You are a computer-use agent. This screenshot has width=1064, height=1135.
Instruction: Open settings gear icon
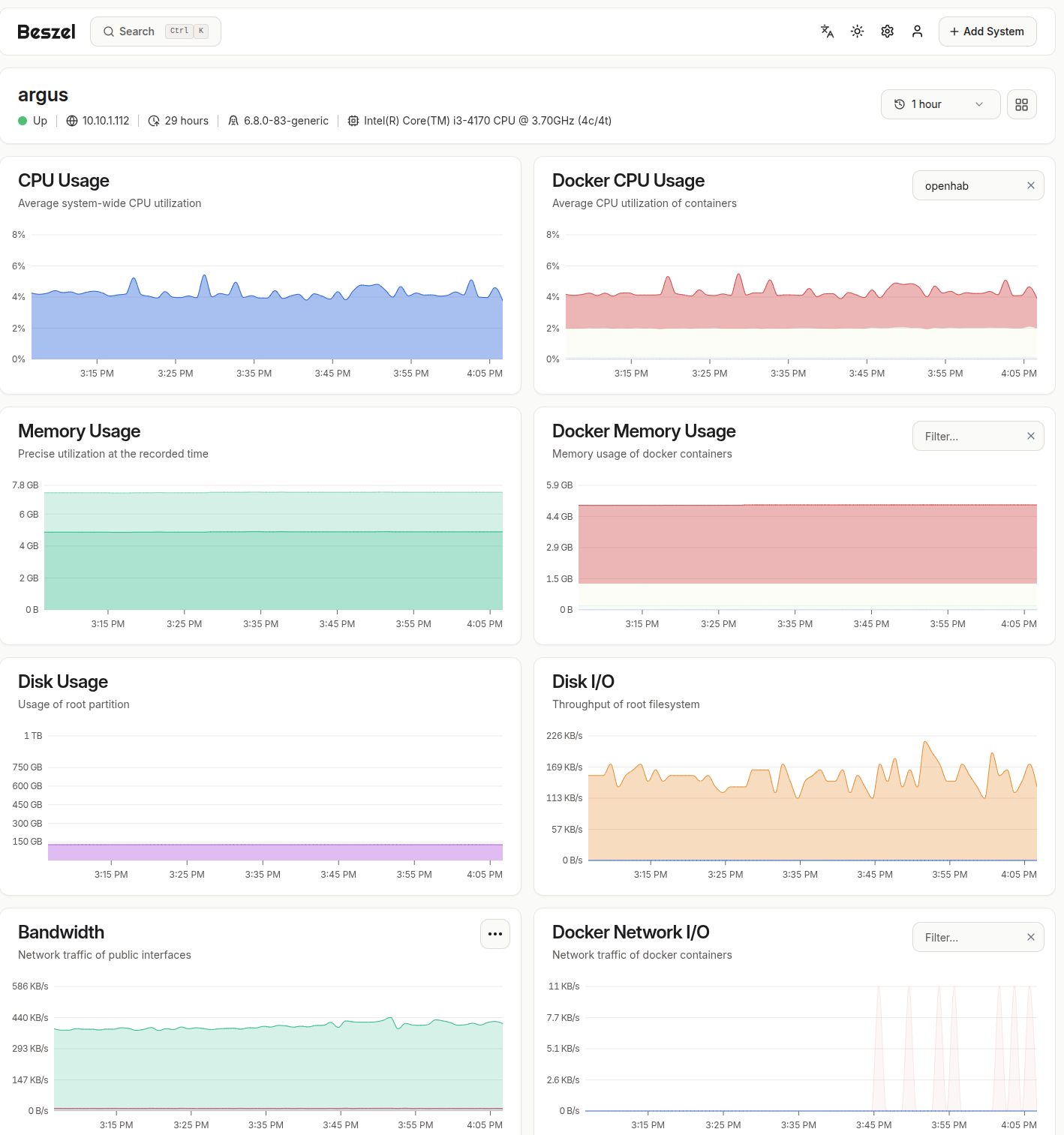point(887,32)
